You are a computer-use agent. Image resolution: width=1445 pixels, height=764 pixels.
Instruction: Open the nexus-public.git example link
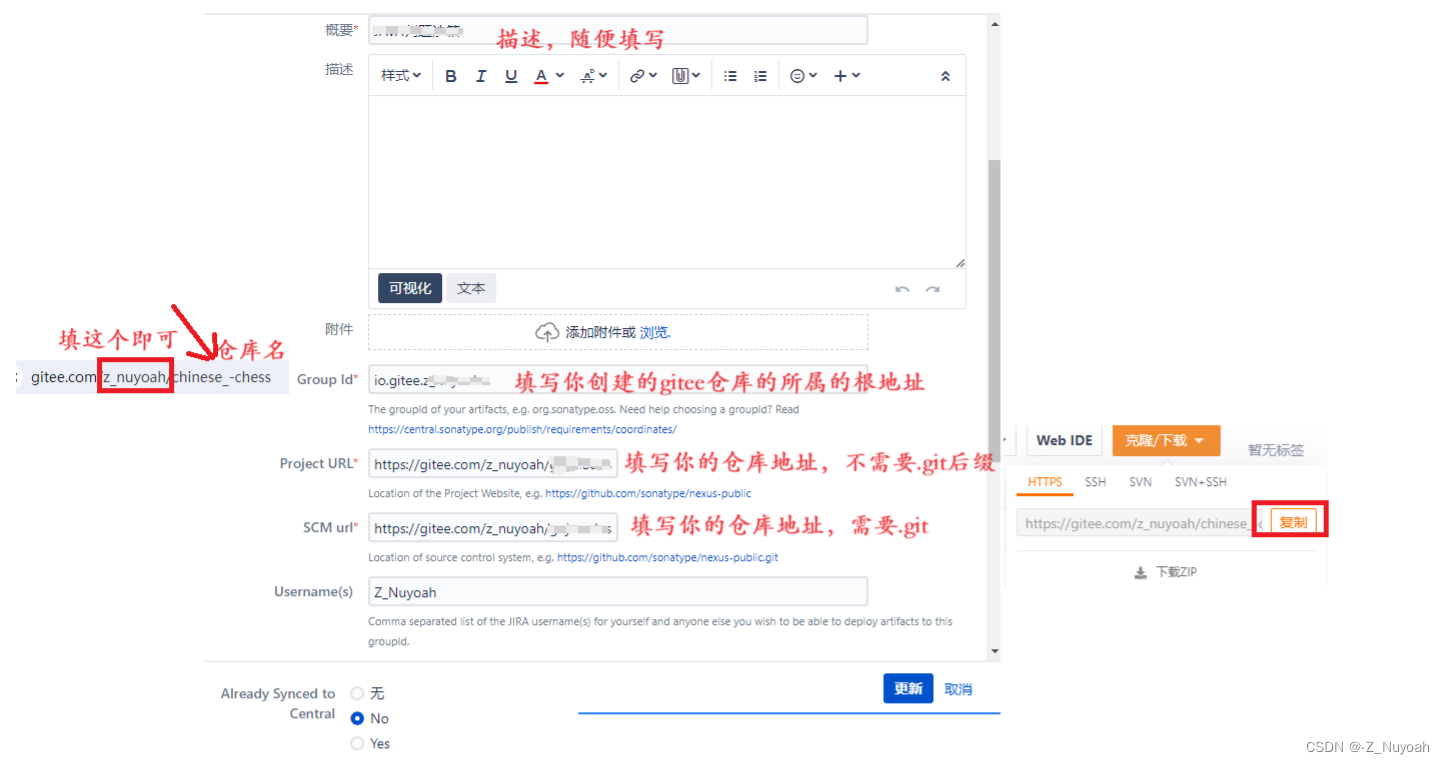(667, 557)
